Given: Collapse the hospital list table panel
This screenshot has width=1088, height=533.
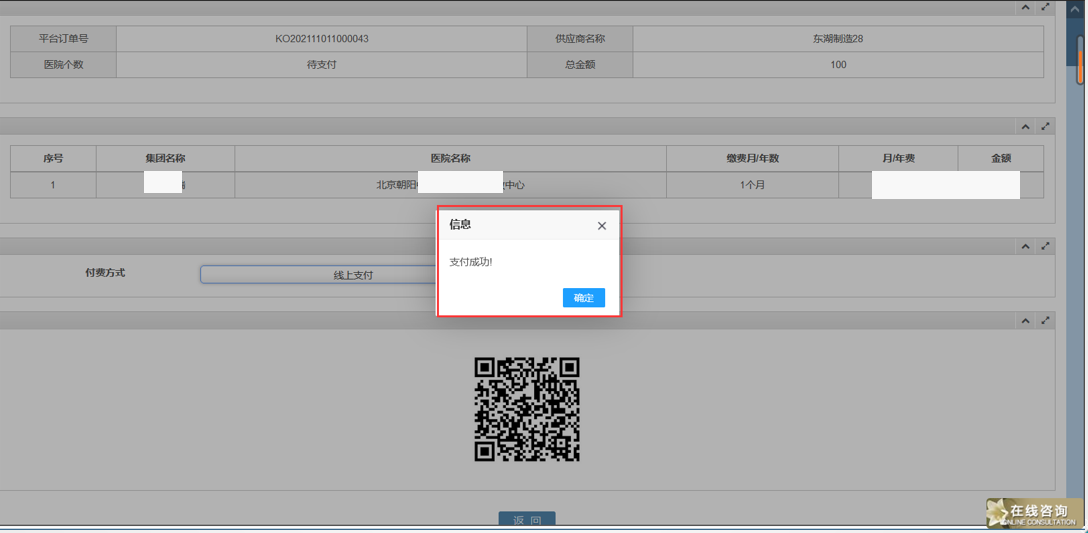Looking at the screenshot, I should 1025,126.
